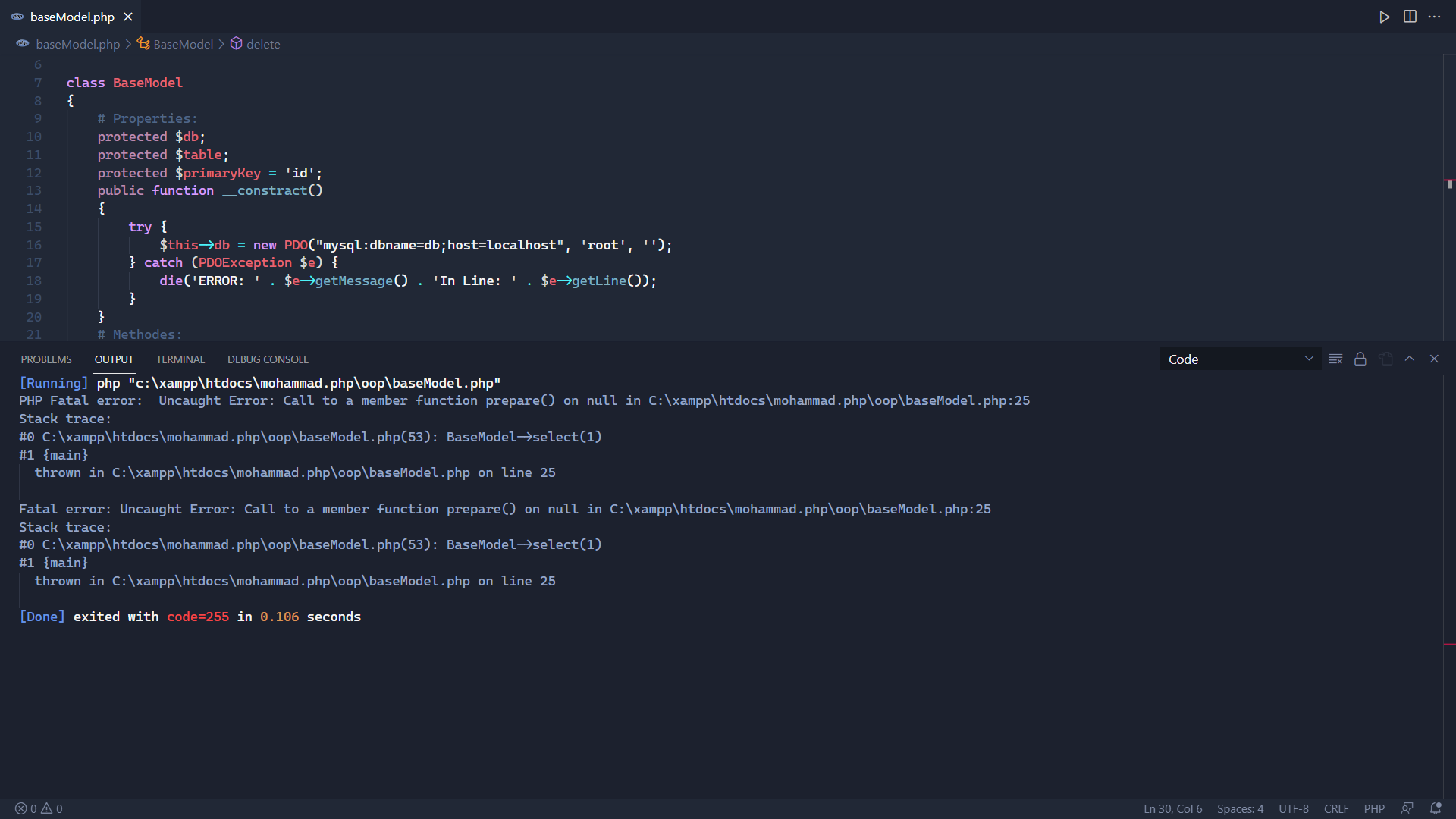
Task: Close the bottom panel
Action: point(1434,359)
